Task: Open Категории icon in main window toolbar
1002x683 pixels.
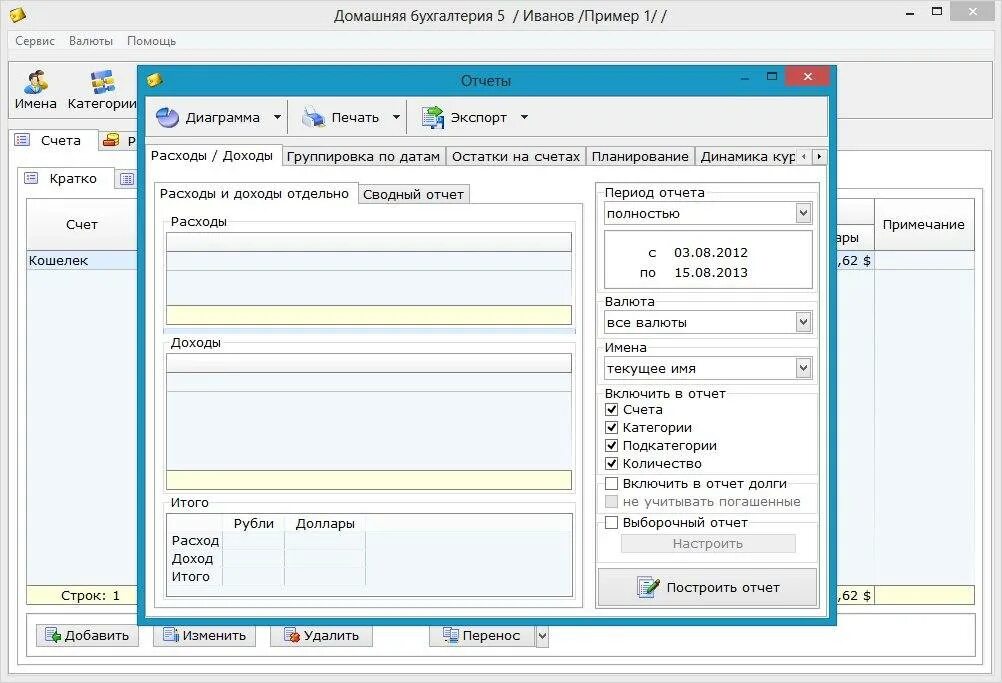Action: pos(102,82)
